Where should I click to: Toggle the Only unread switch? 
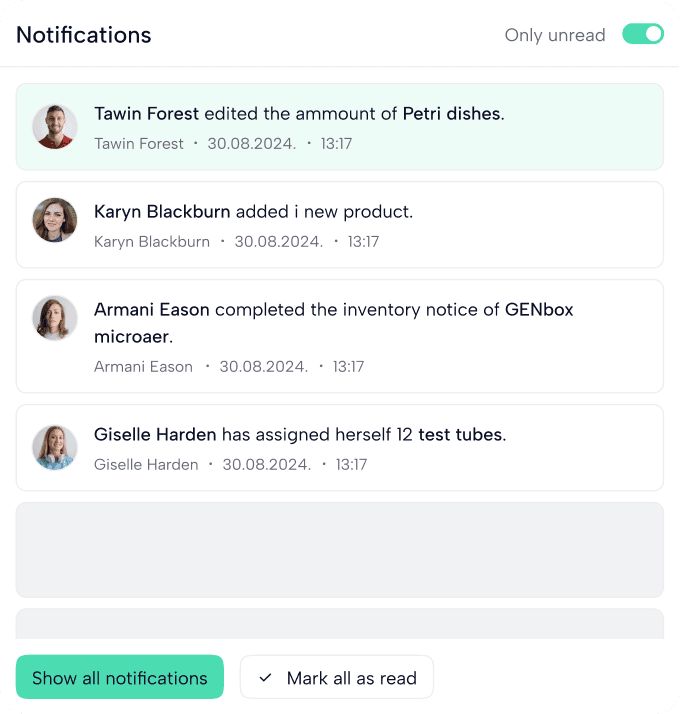[x=643, y=35]
